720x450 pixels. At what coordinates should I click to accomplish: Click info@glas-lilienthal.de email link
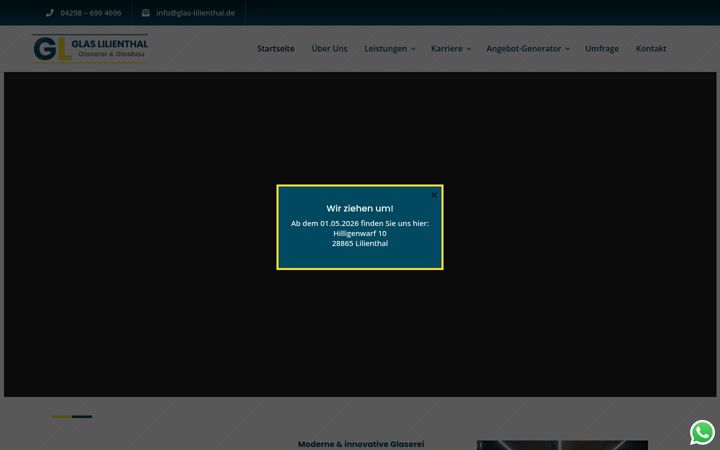196,13
